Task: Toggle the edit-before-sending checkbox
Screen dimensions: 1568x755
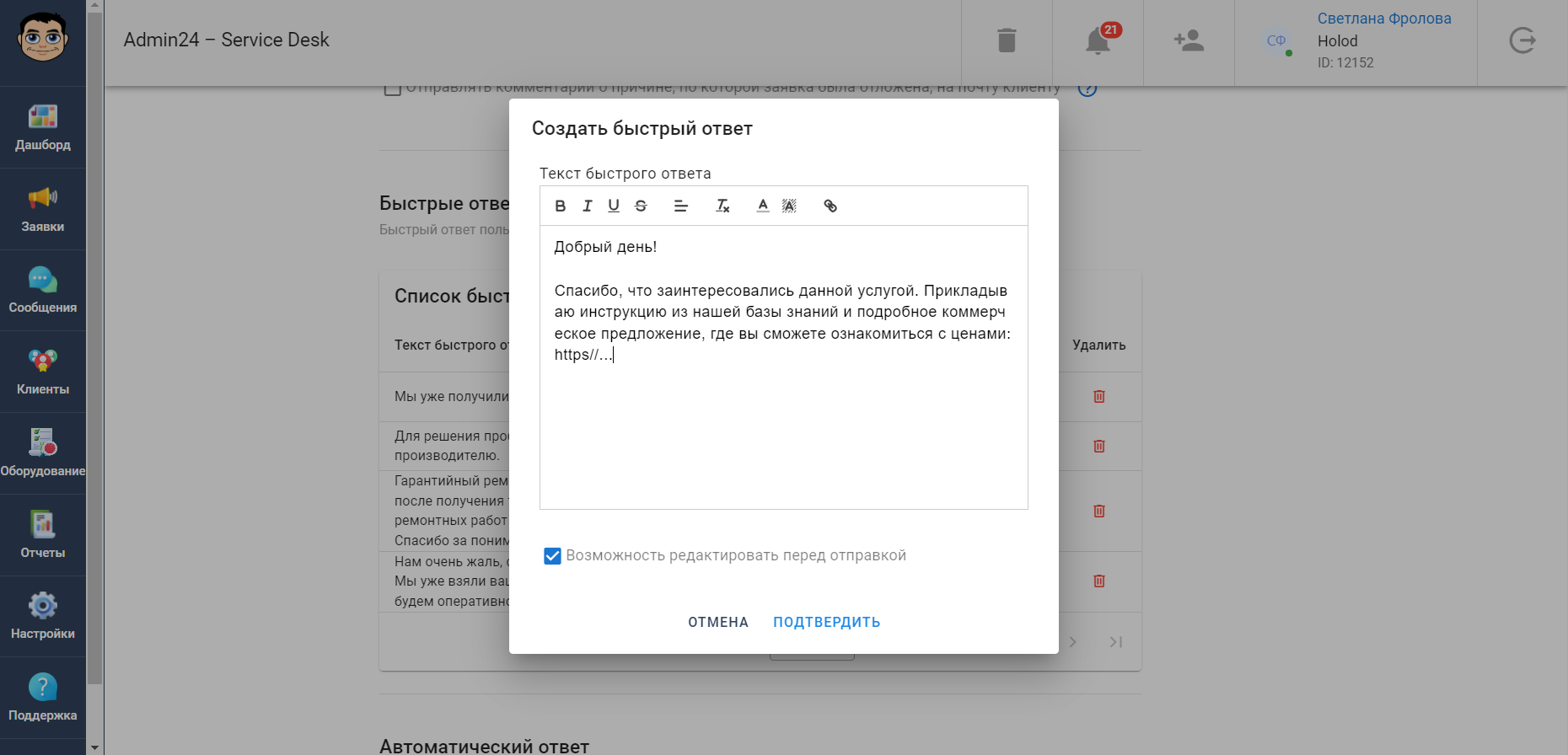Action: [552, 556]
